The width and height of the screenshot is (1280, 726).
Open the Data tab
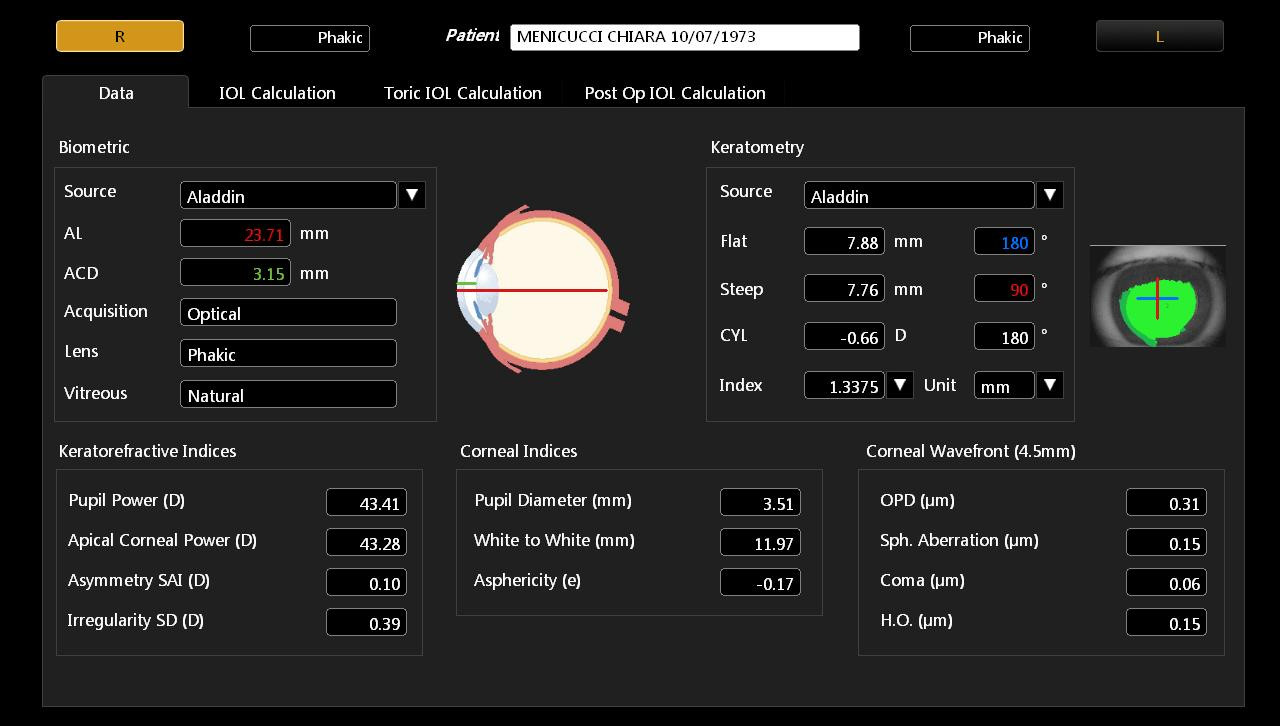(116, 93)
